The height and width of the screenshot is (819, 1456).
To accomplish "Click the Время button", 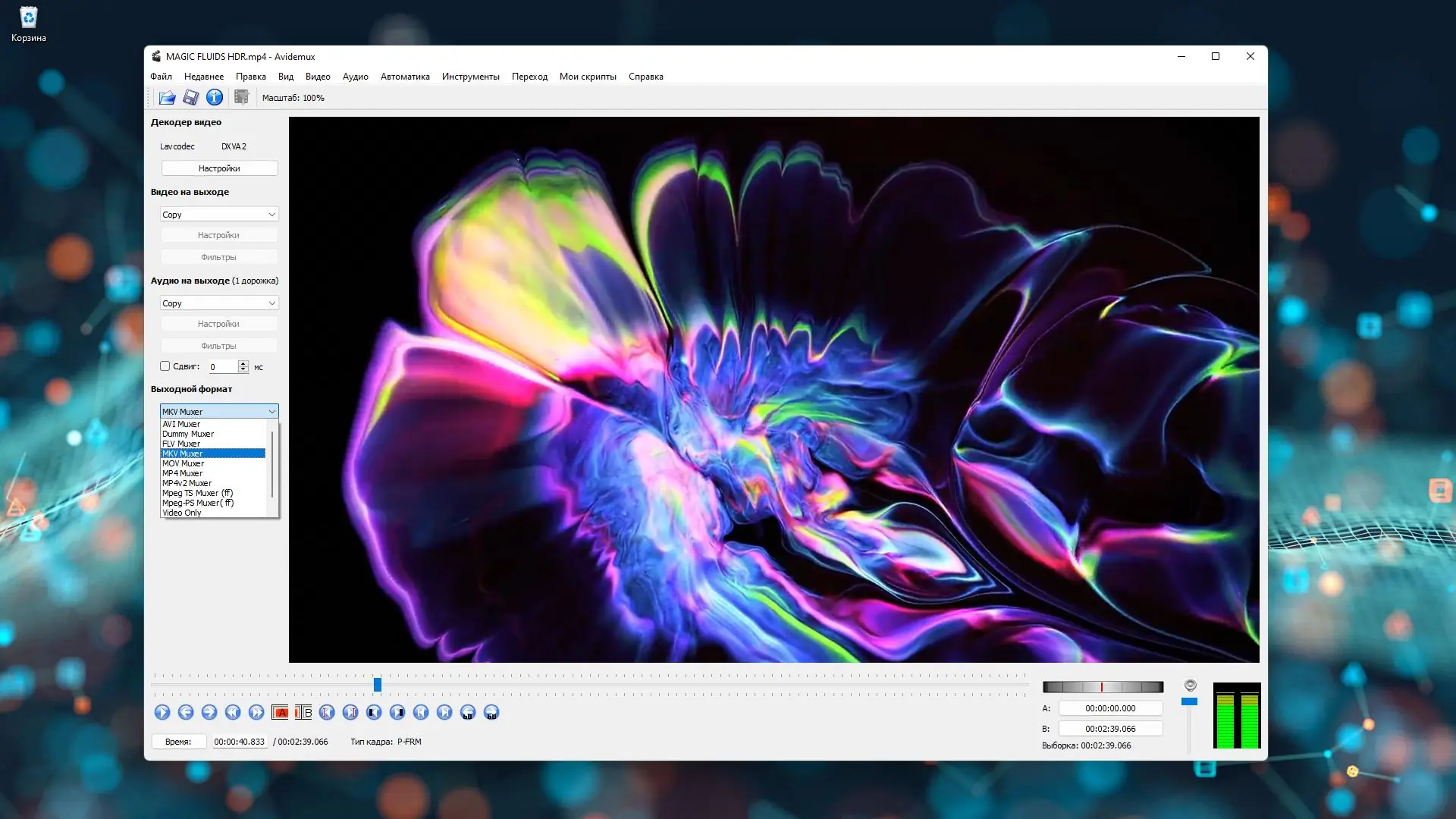I will 178,742.
